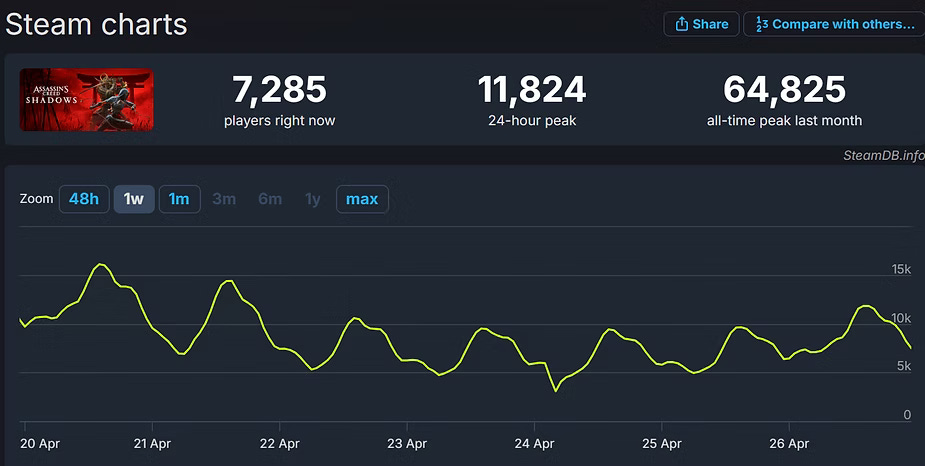Click the Zoom label
This screenshot has height=466, width=925.
click(x=37, y=199)
